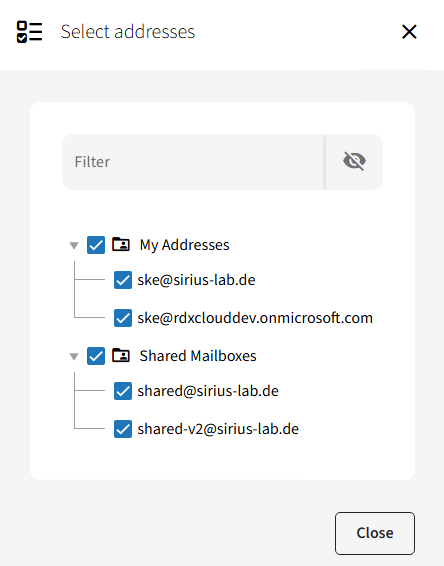Uncheck the shared-v2@sirius-lab.de checkbox
Screen dimensions: 444x566
(x=123, y=429)
